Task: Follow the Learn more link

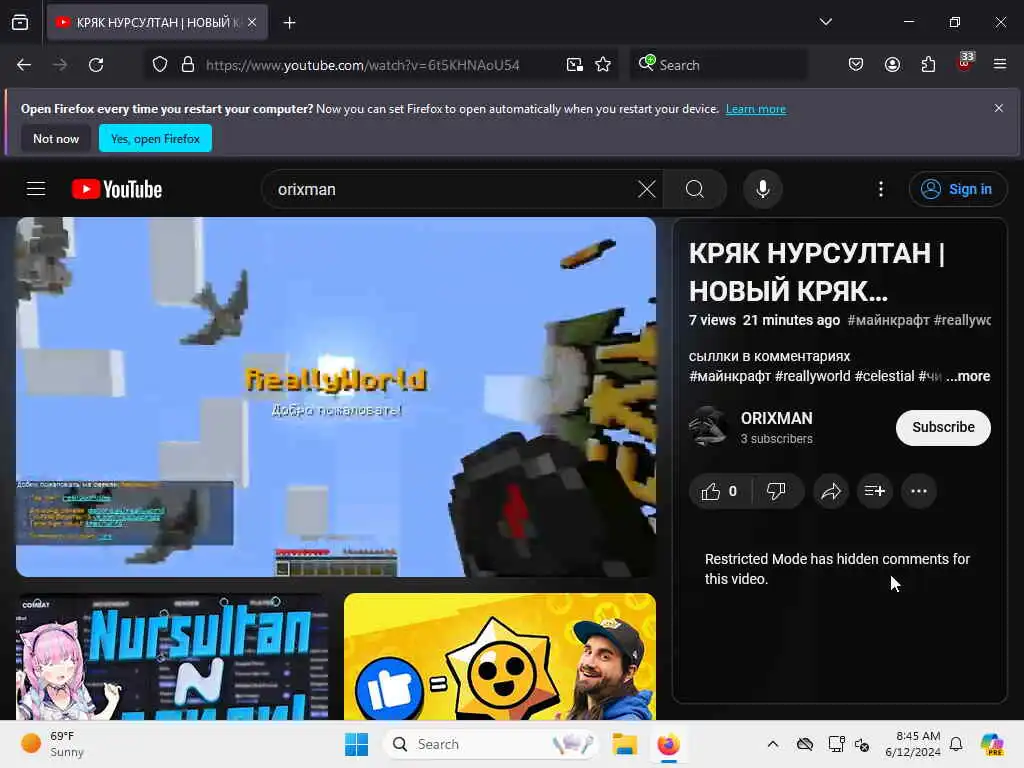Action: coord(756,109)
